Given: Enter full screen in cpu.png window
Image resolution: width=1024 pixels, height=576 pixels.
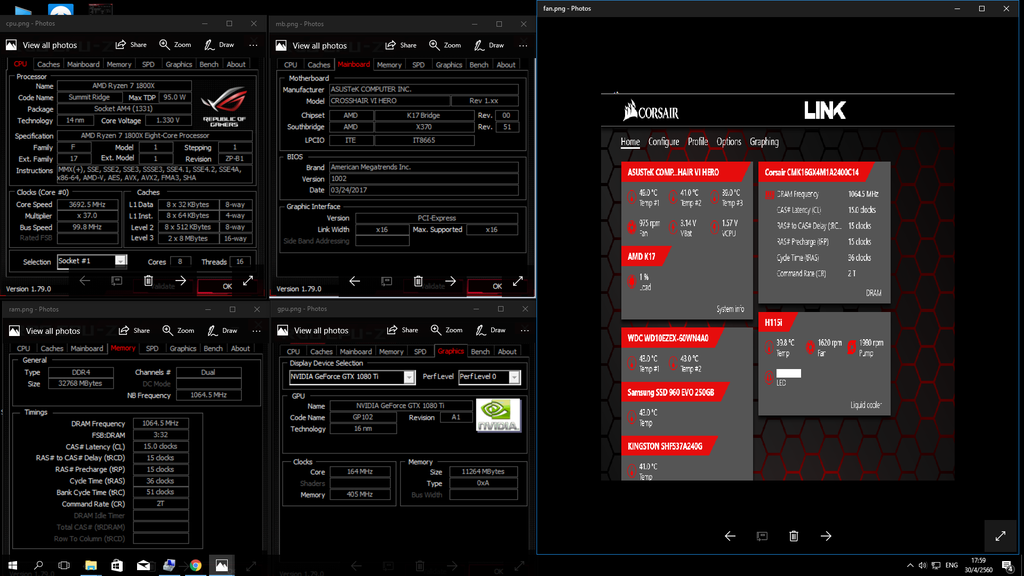Looking at the screenshot, I should 248,281.
